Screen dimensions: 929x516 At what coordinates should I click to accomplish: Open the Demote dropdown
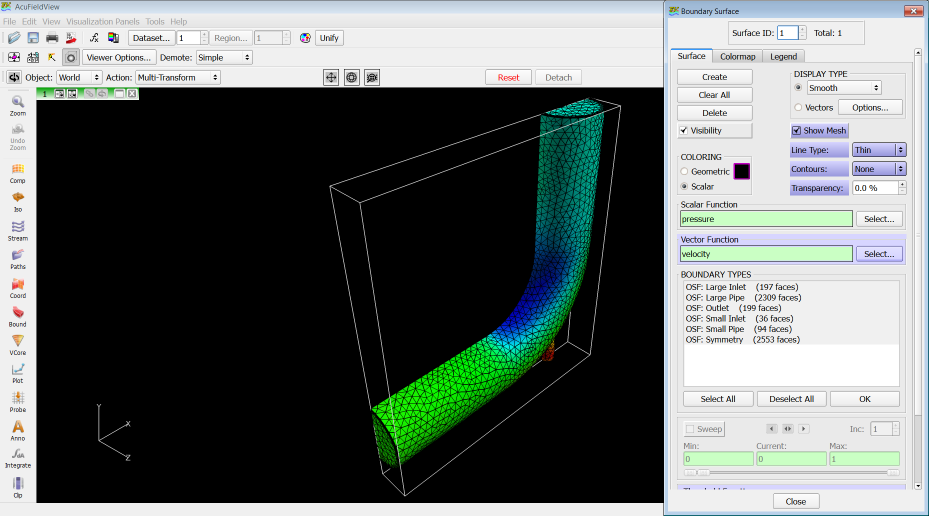[224, 58]
